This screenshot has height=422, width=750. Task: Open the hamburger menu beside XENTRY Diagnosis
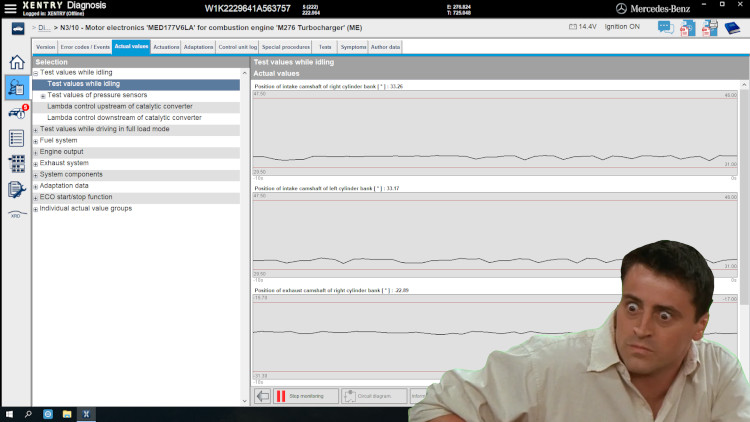8,9
